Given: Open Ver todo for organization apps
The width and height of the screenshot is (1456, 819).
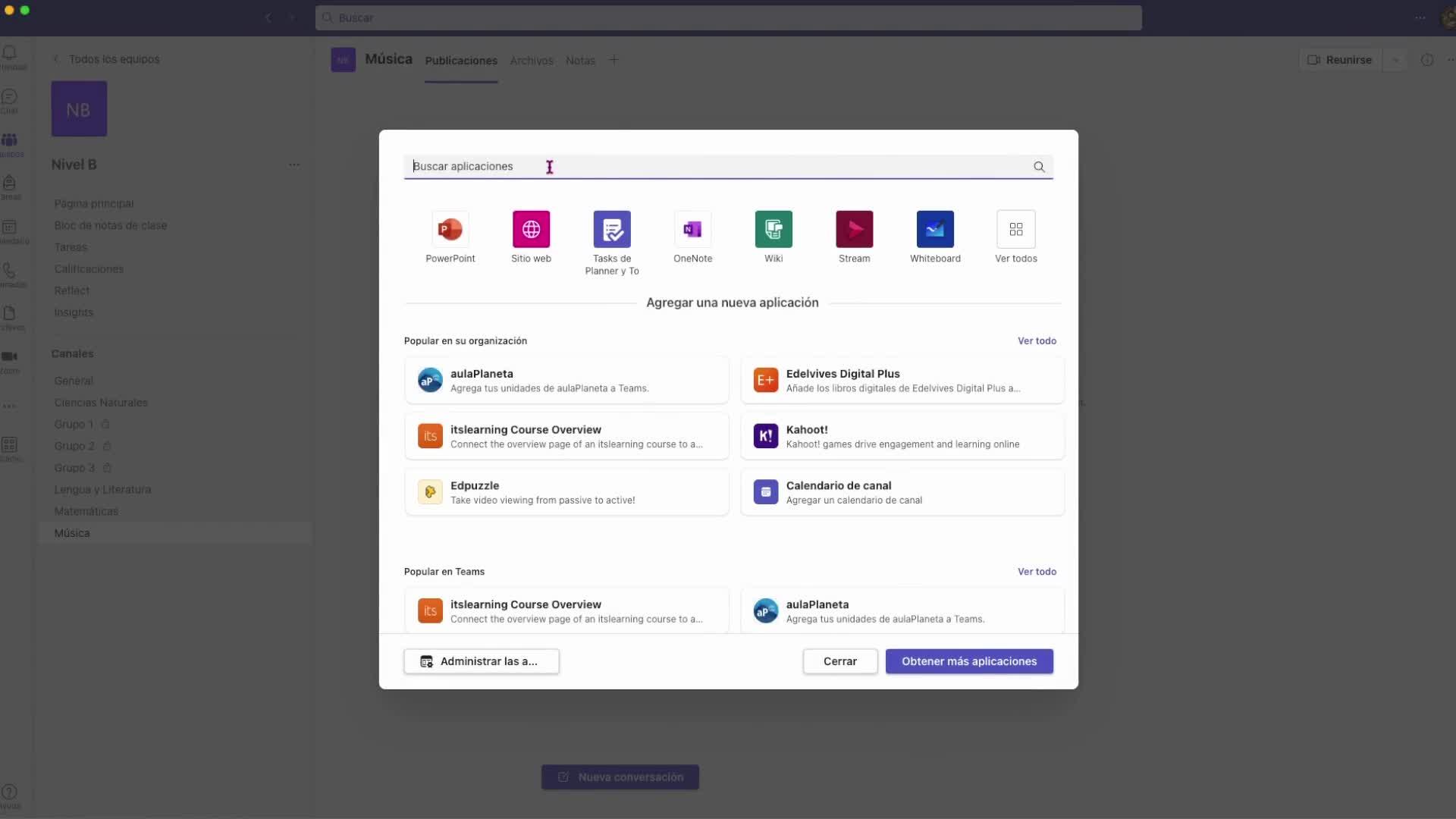Looking at the screenshot, I should click(1036, 341).
